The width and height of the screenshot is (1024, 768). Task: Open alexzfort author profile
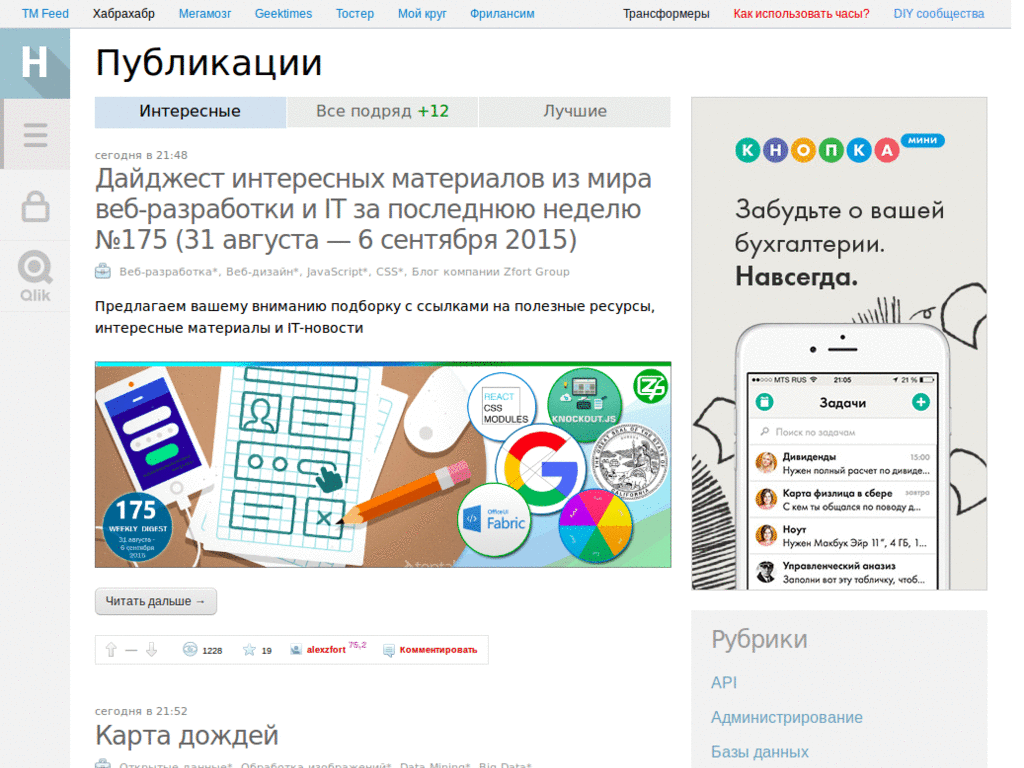(326, 650)
